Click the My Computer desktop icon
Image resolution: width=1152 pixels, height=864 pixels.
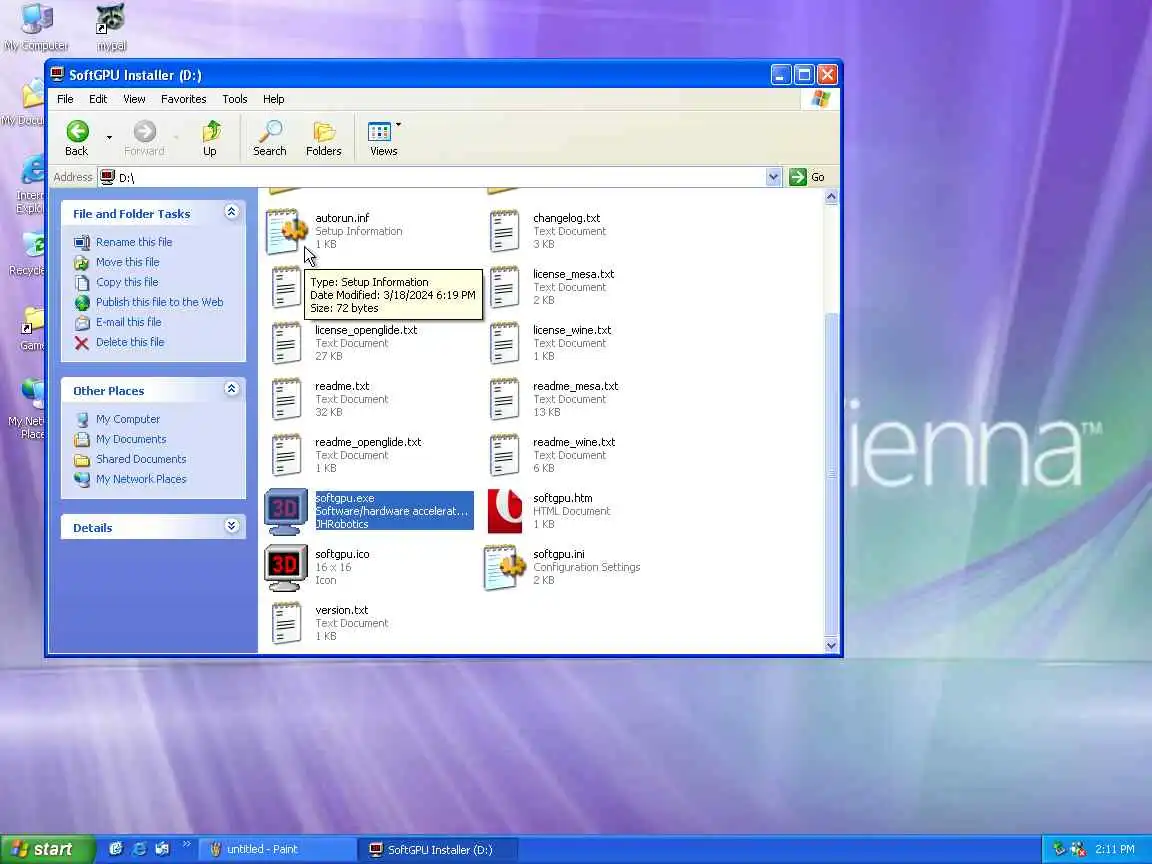coord(35,28)
